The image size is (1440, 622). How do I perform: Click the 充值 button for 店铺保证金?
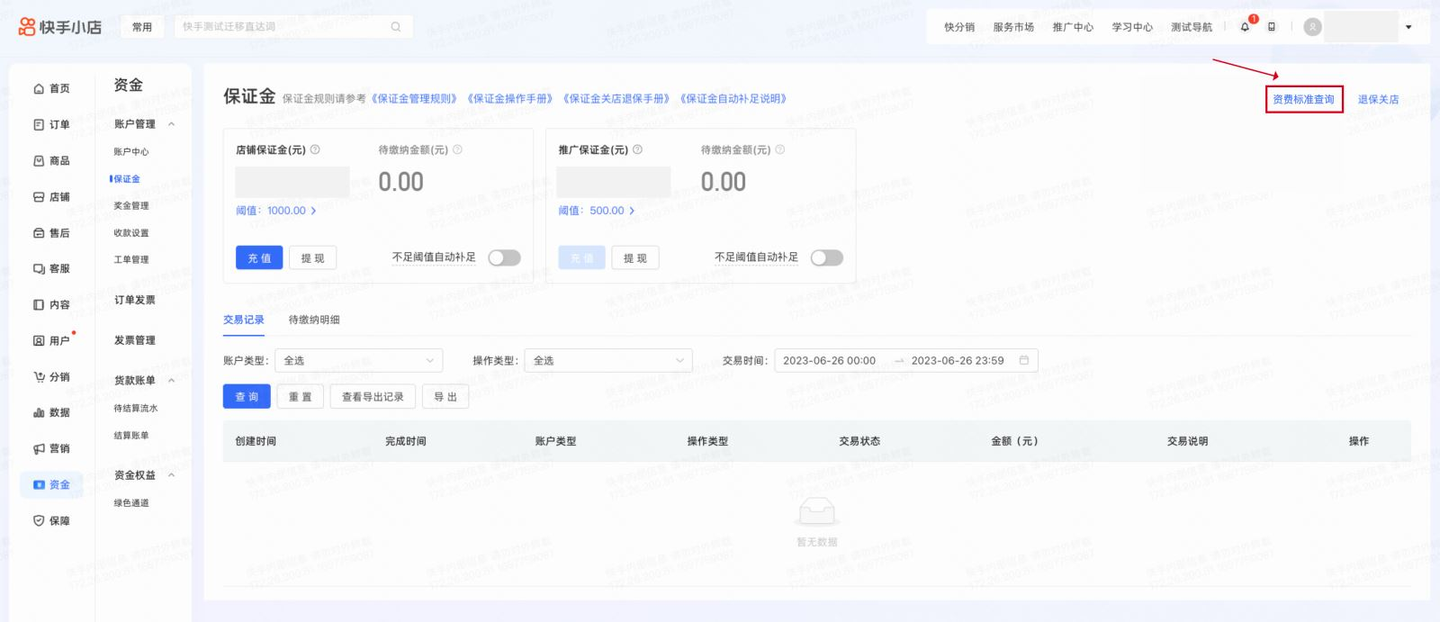point(259,257)
